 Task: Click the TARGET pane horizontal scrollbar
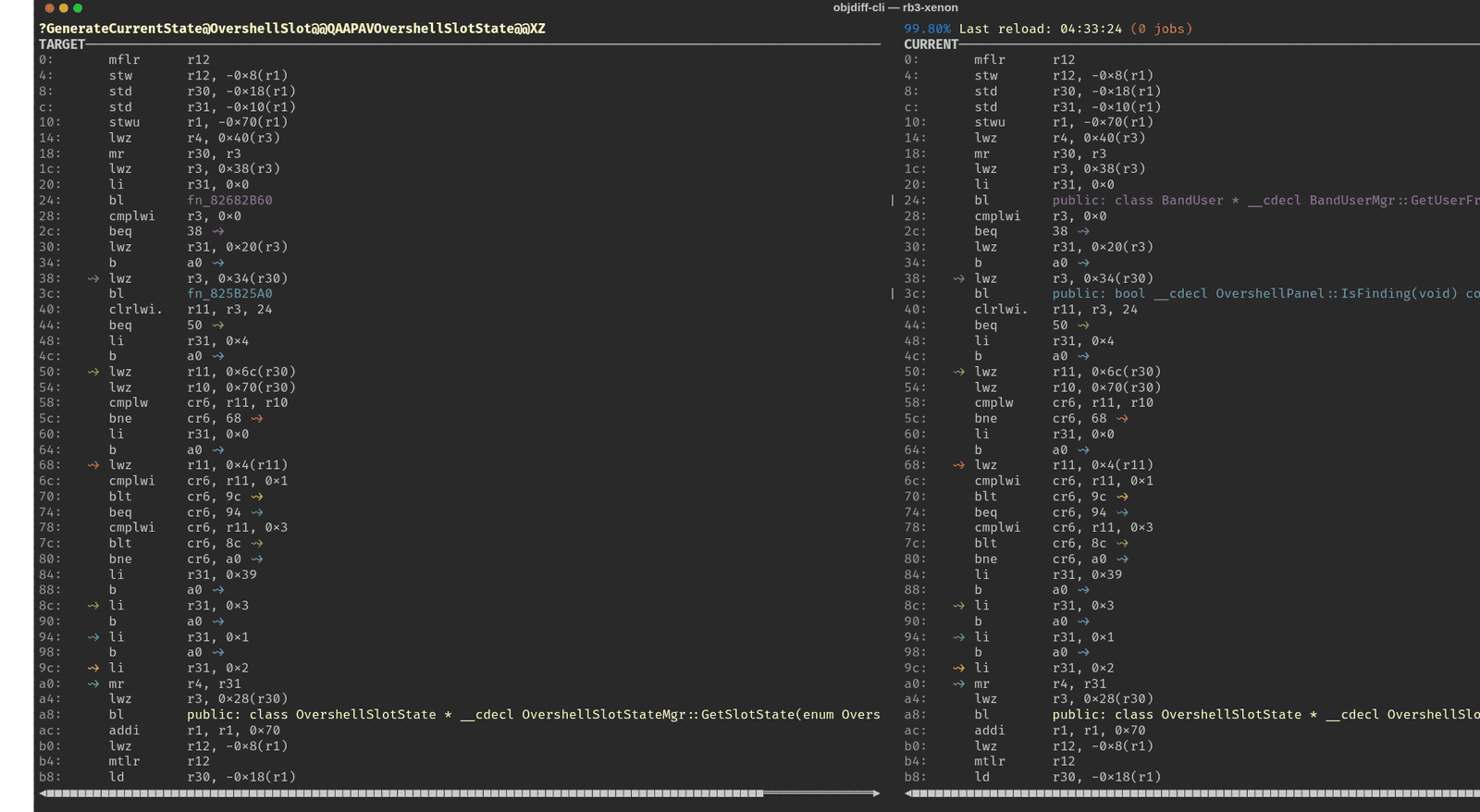click(459, 793)
